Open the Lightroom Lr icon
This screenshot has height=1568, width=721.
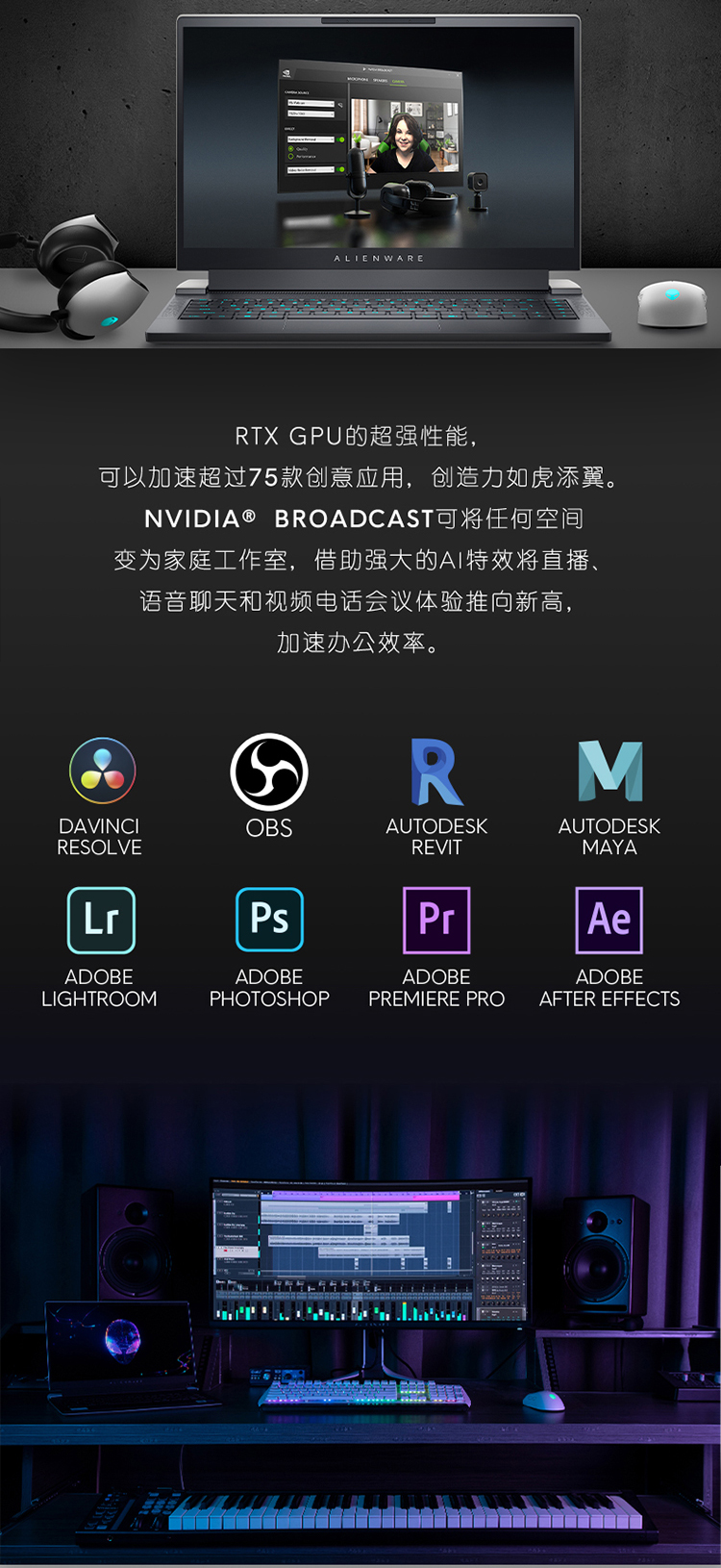(x=101, y=921)
